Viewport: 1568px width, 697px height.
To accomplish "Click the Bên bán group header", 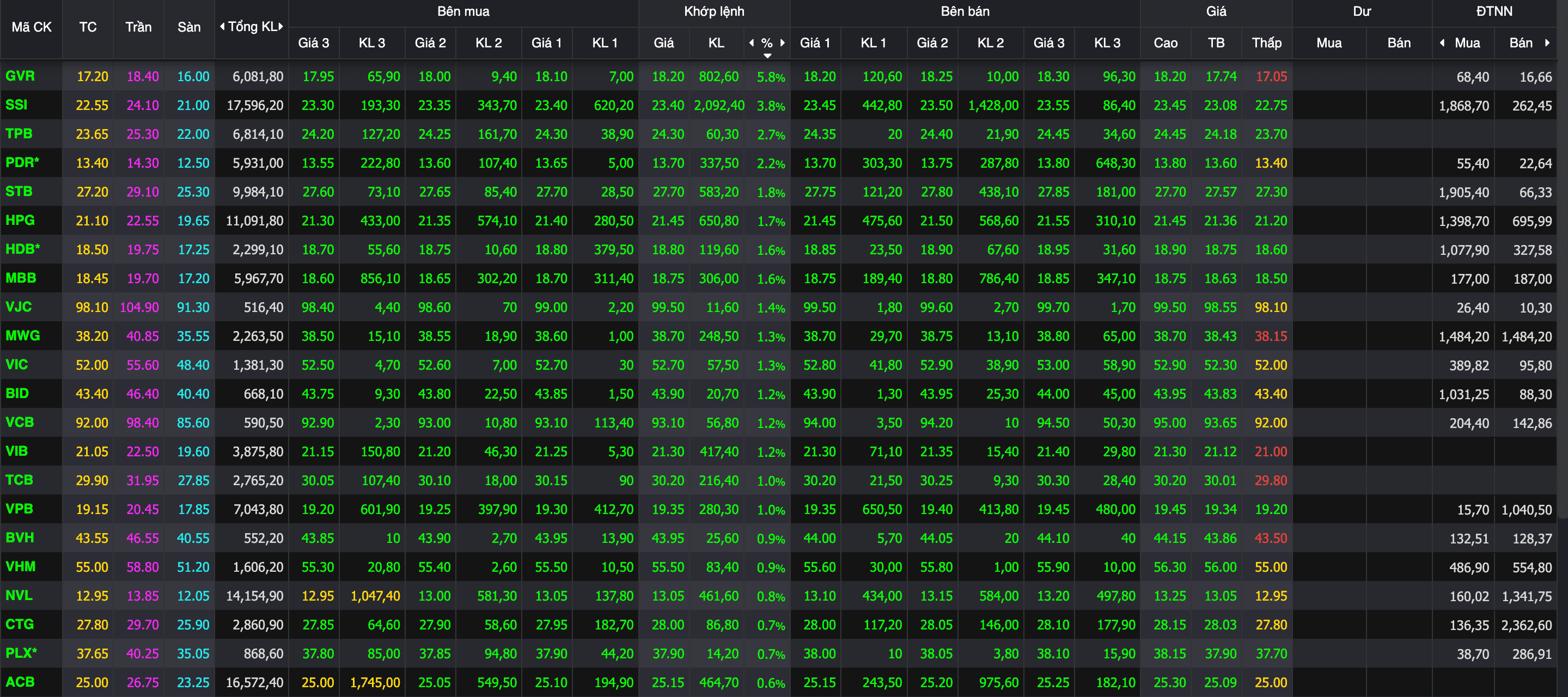I will (x=965, y=11).
